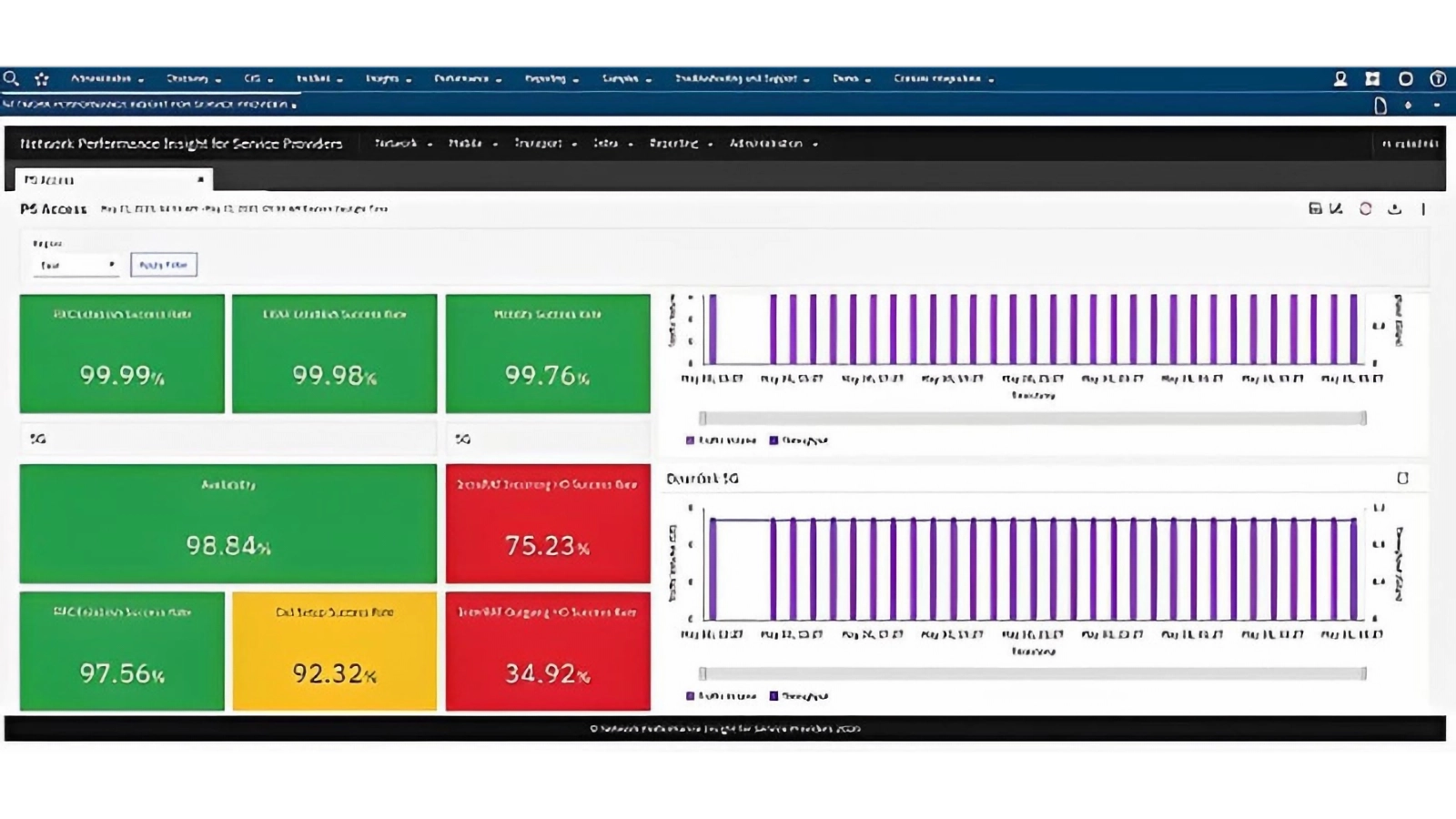
Task: Click the edit dashboard pencil icon
Action: click(1336, 208)
